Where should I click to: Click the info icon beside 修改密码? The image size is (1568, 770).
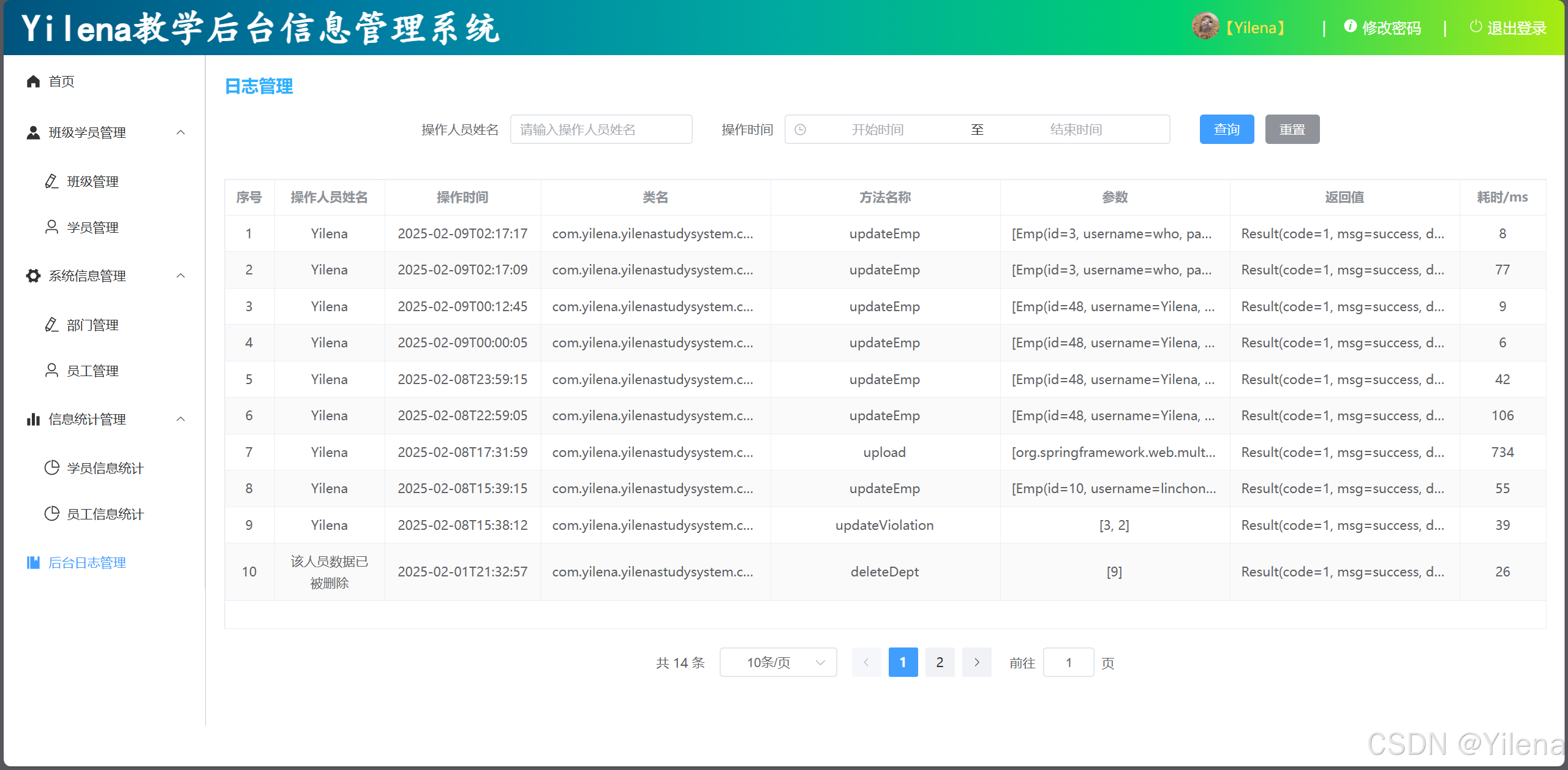[x=1350, y=26]
